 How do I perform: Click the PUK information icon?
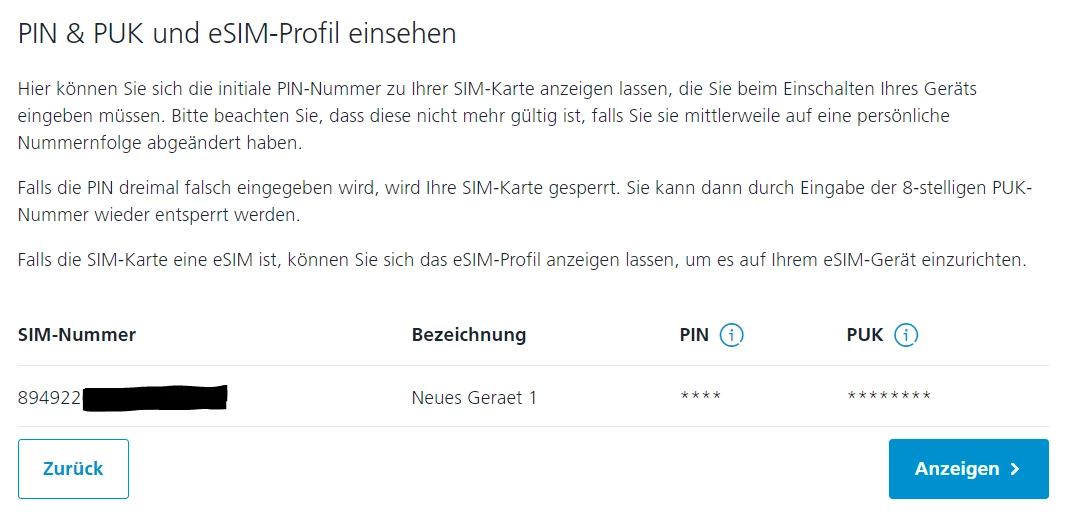click(906, 335)
